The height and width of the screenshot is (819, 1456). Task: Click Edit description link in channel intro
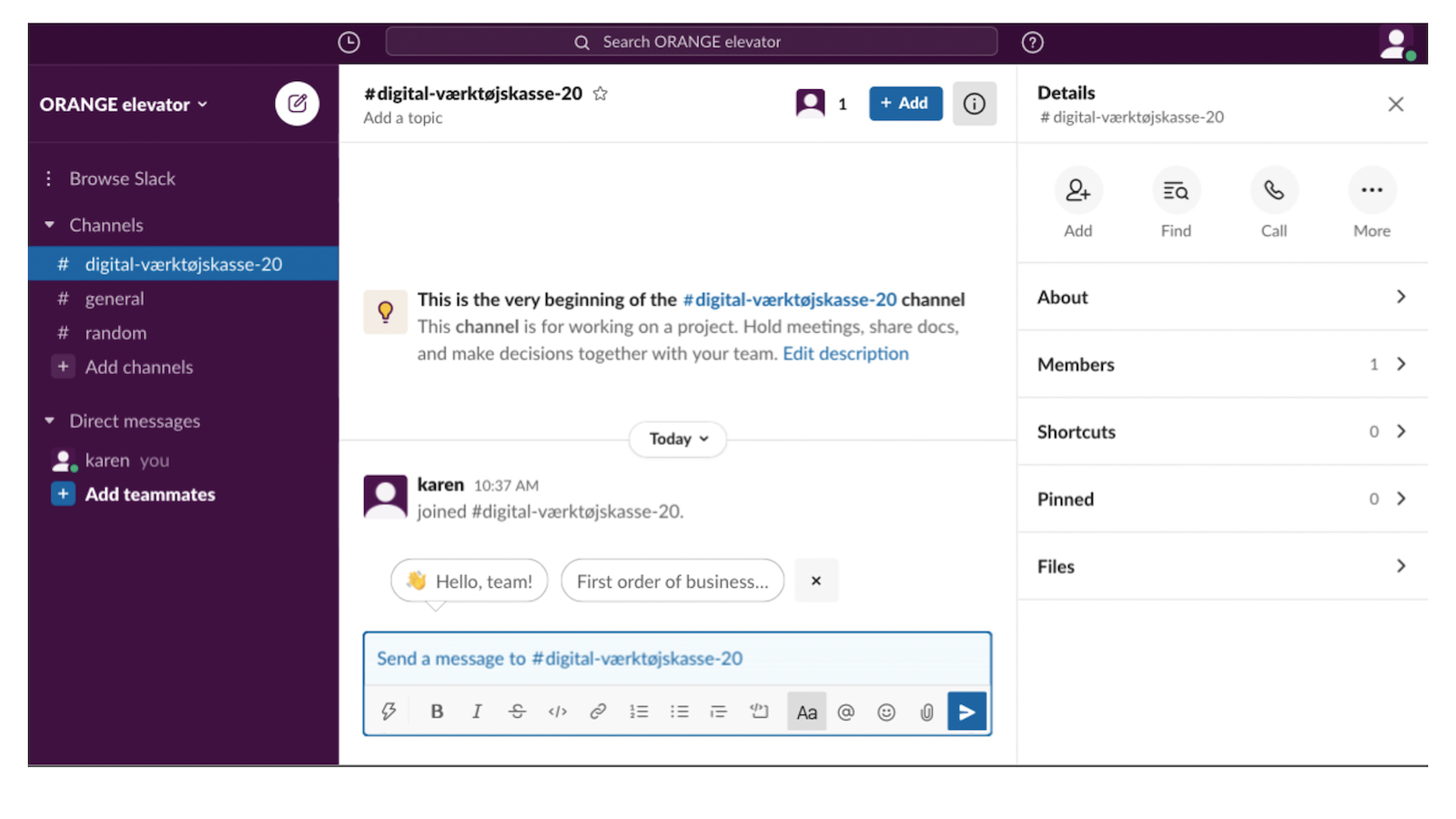pyautogui.click(x=844, y=353)
